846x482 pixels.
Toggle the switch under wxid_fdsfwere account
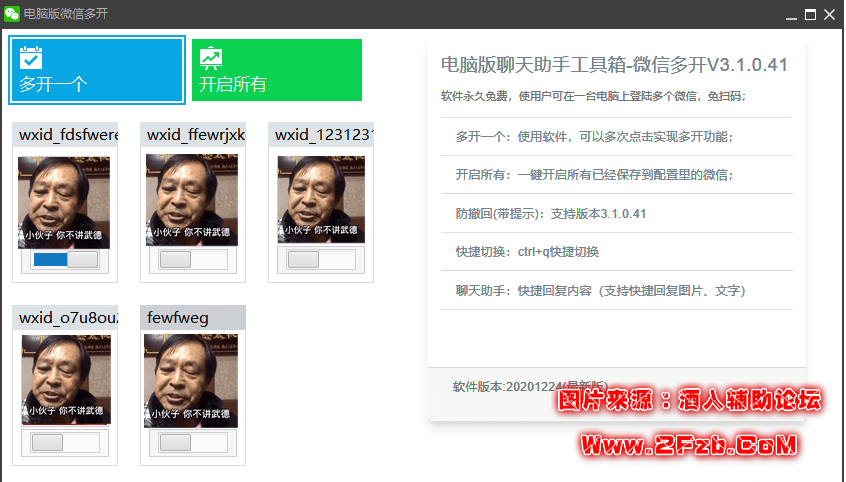coord(65,260)
